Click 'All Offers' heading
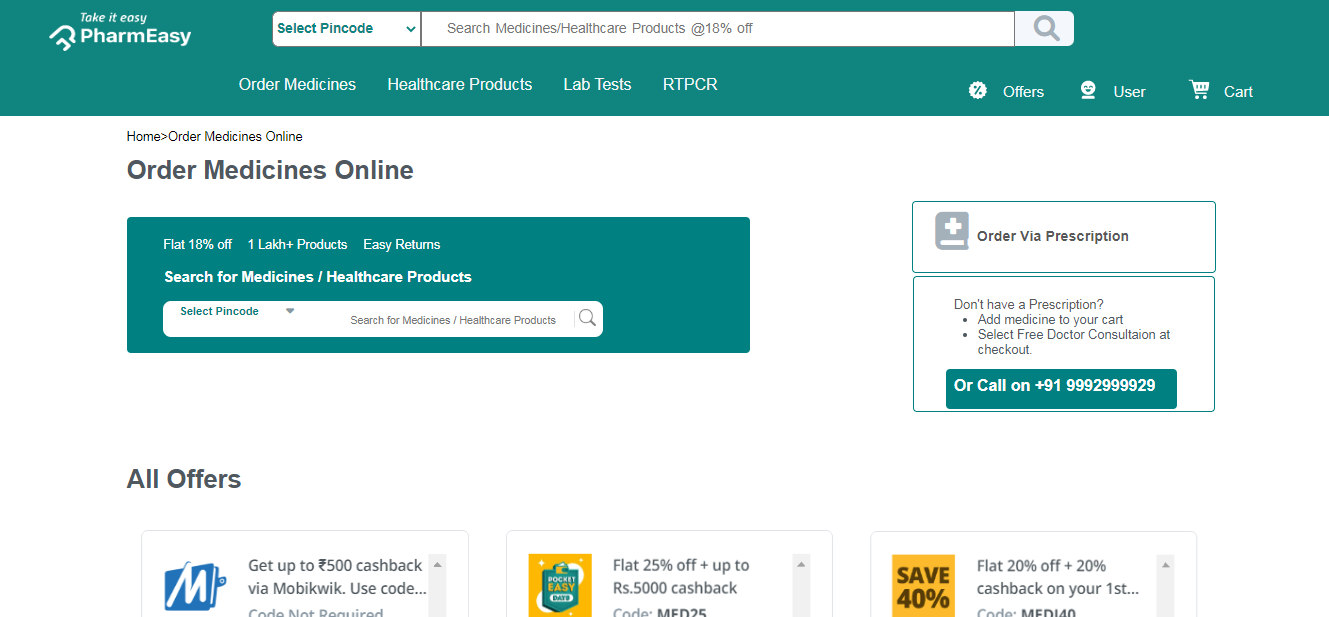The width and height of the screenshot is (1329, 617). (x=184, y=479)
